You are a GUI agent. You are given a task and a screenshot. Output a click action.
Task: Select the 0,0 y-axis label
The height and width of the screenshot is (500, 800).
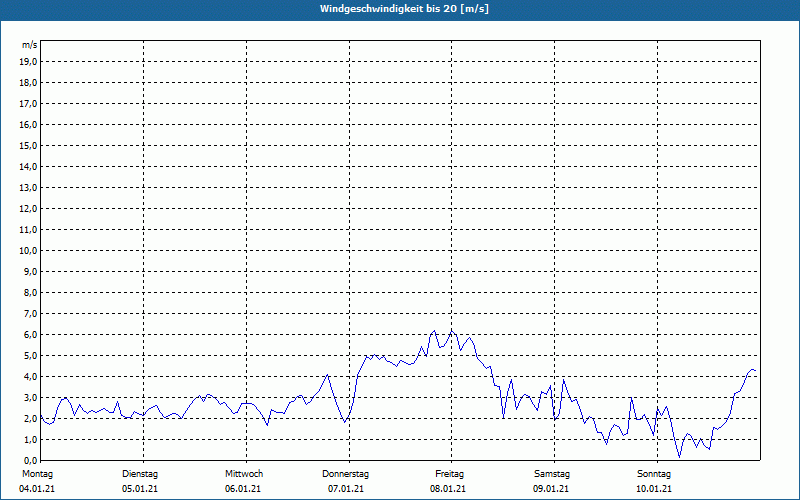click(30, 460)
